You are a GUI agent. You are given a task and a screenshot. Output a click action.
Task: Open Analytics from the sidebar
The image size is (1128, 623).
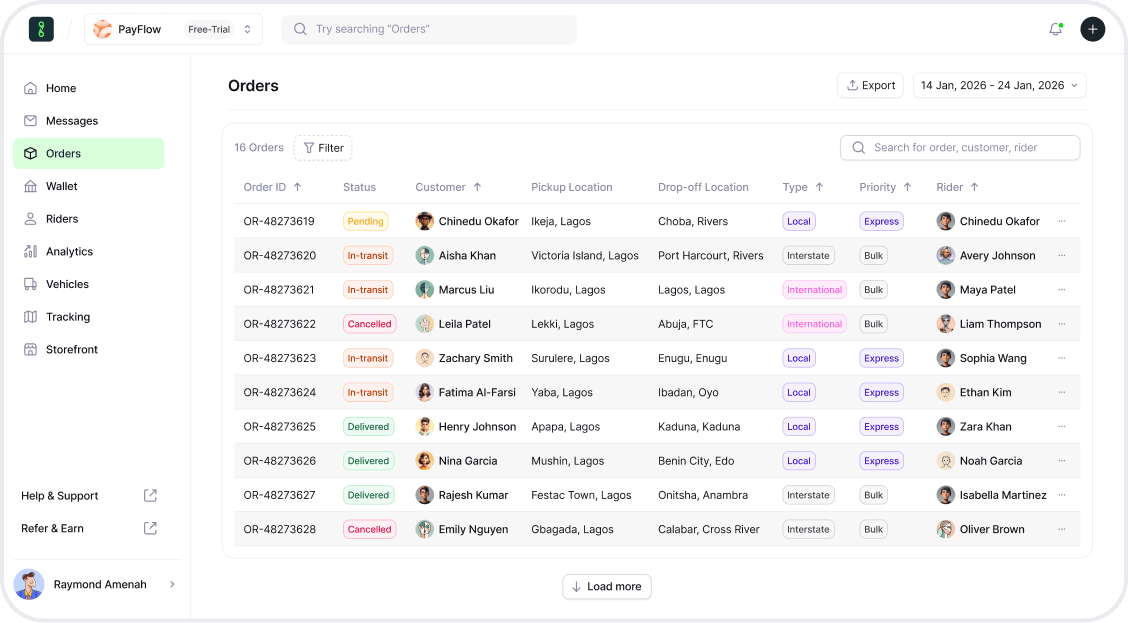(x=69, y=252)
